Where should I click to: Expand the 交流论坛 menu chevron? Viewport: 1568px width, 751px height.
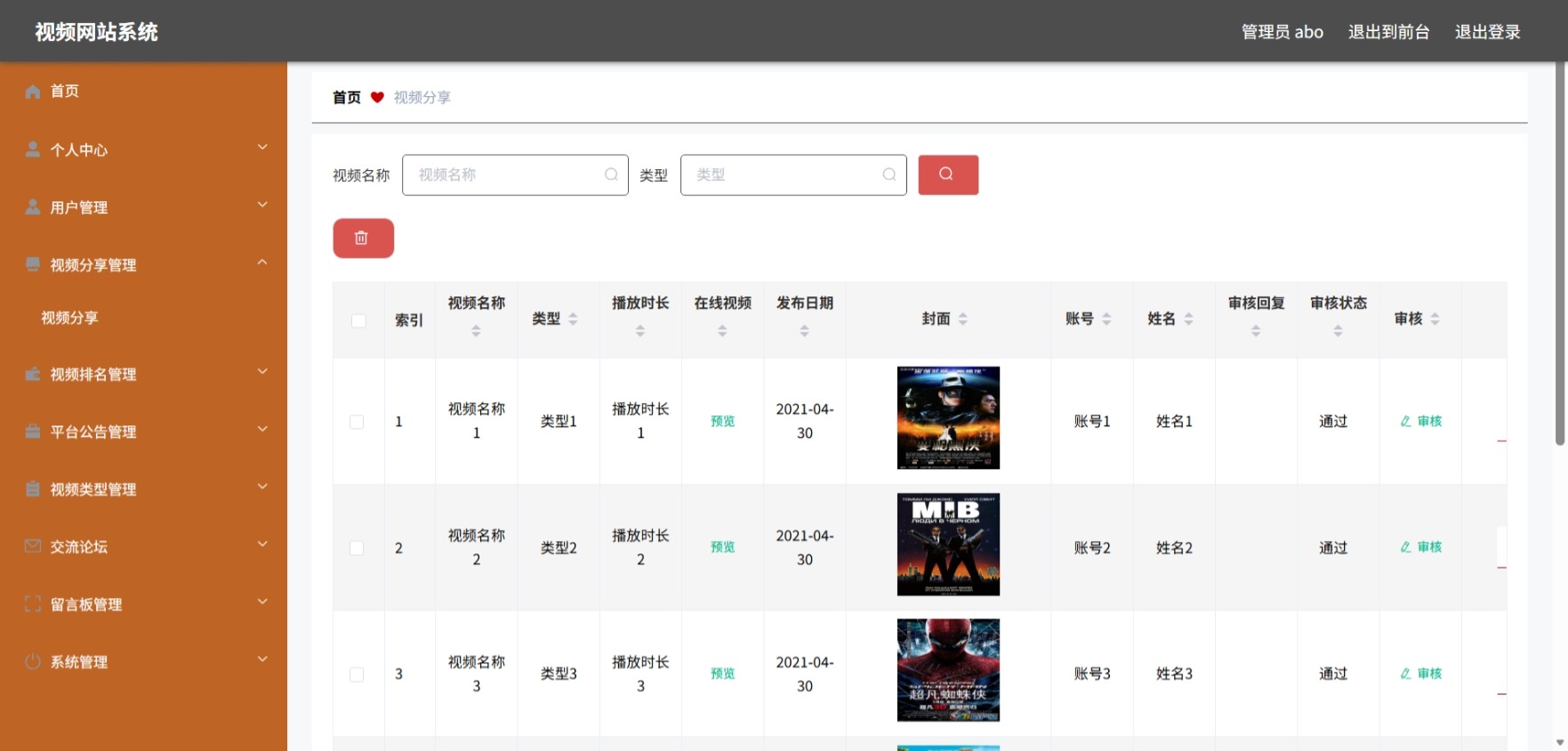click(x=262, y=544)
